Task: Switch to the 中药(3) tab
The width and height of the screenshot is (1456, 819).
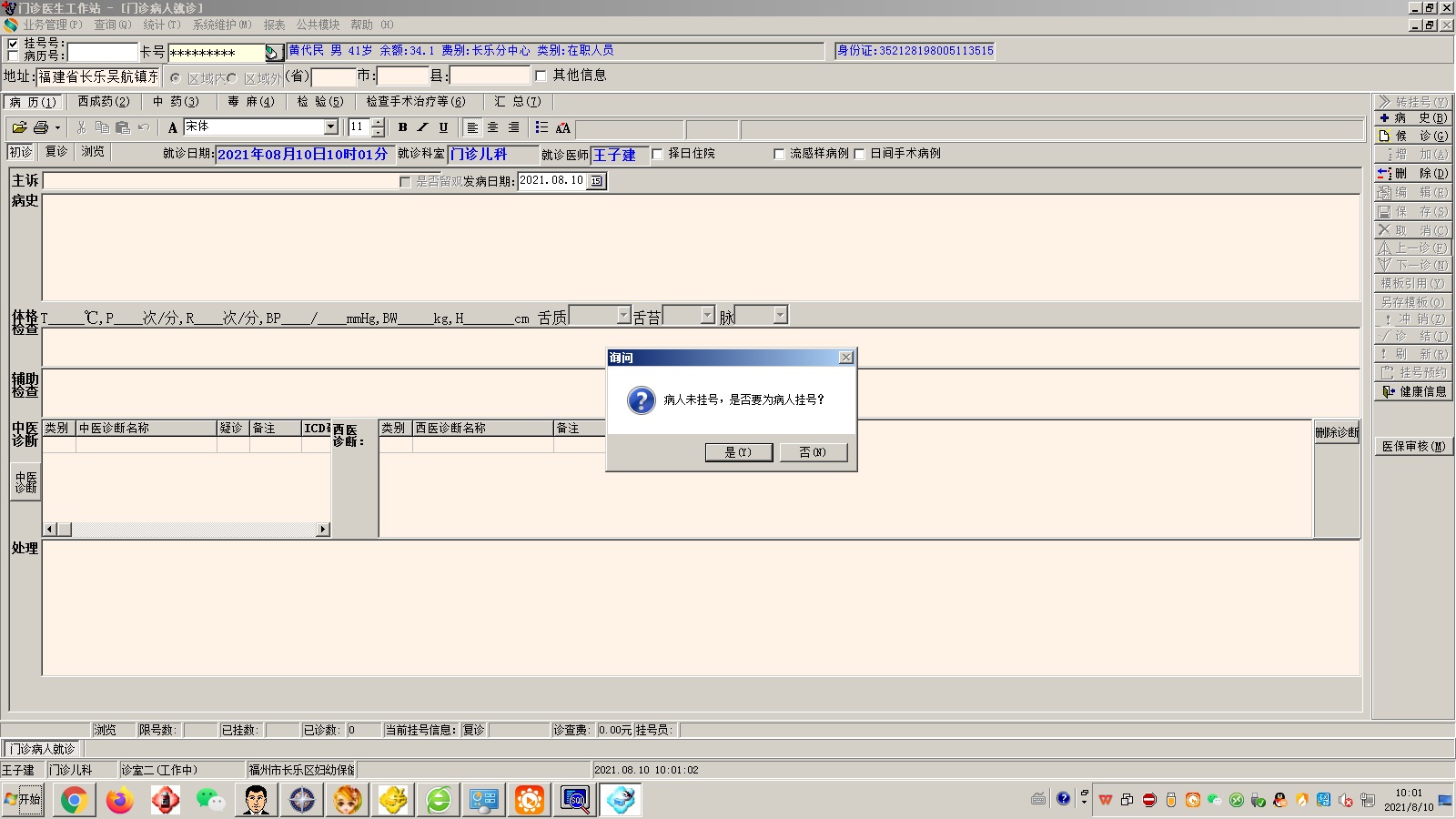Action: (176, 102)
